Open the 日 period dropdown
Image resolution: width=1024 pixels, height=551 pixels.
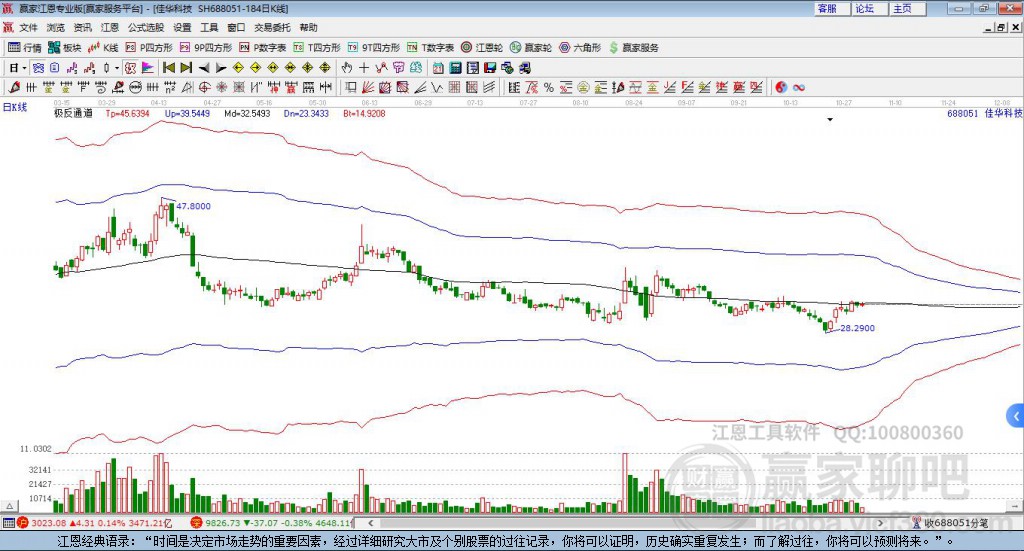click(18, 68)
